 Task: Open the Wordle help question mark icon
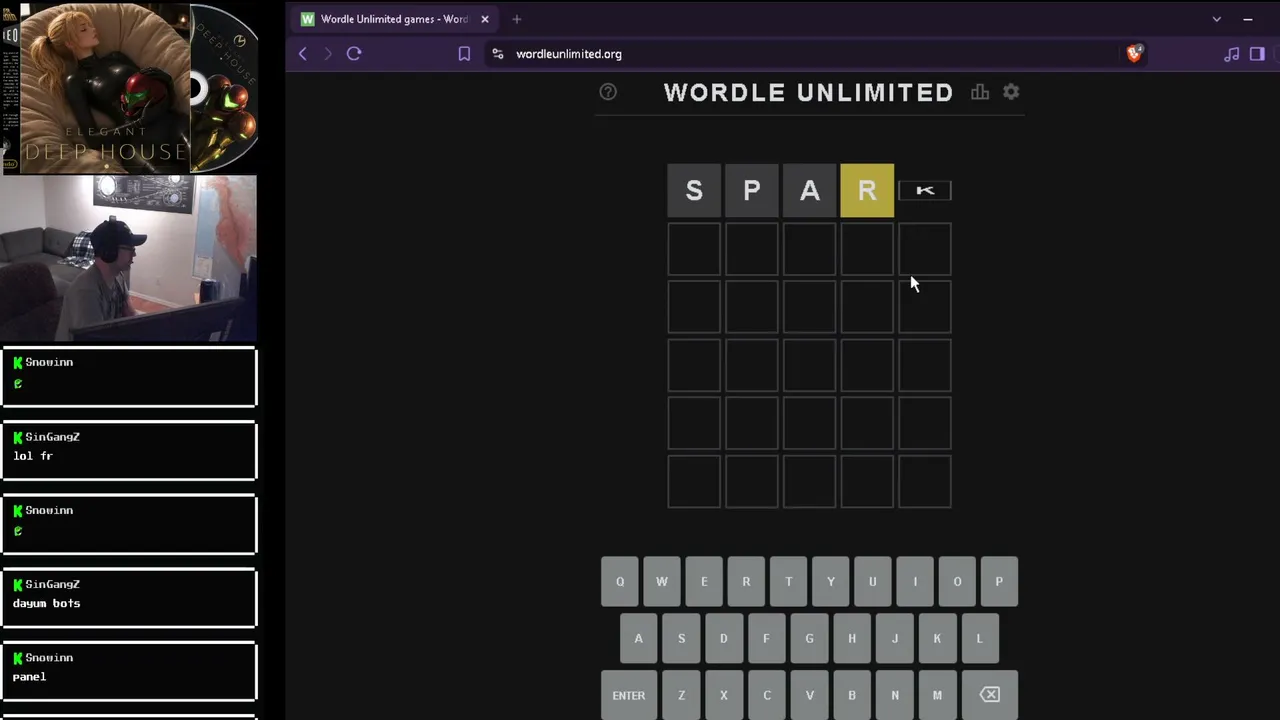608,92
